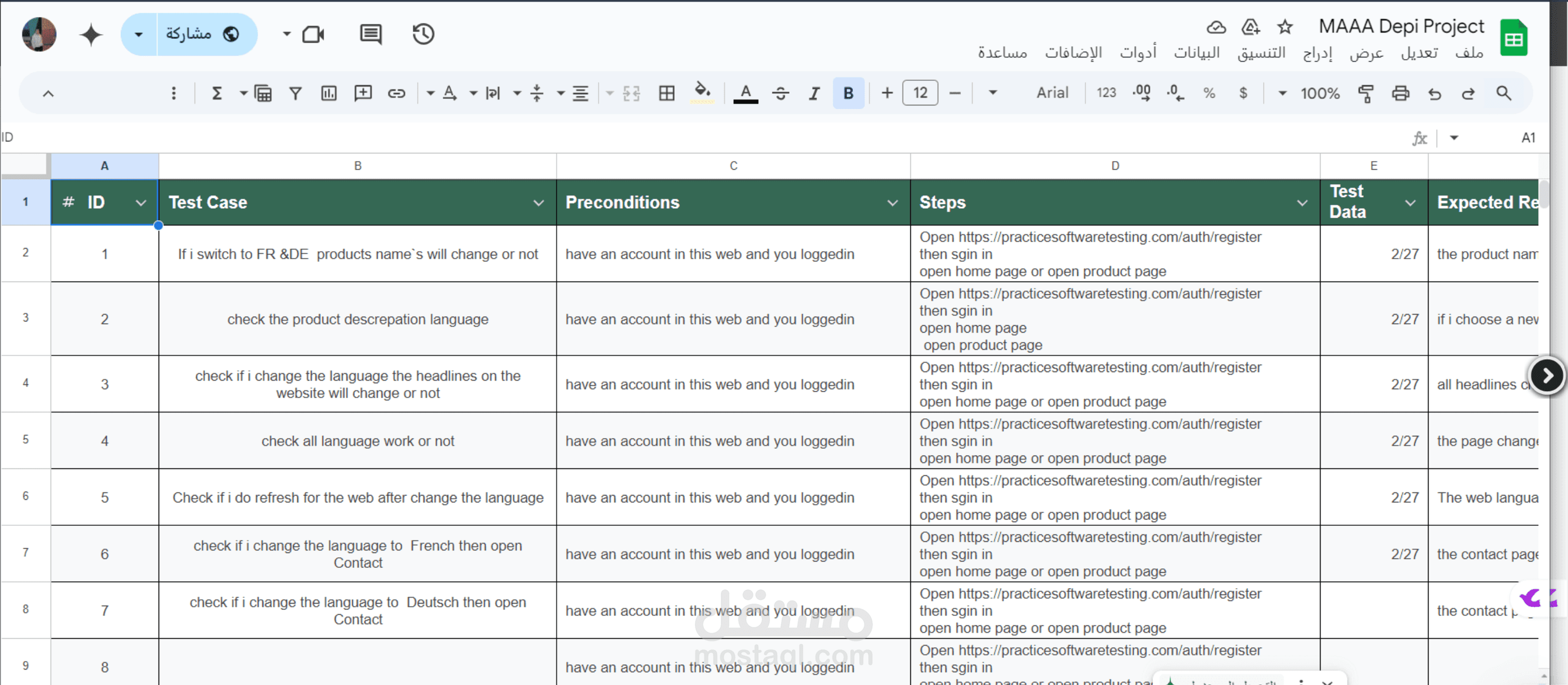1568x685 pixels.
Task: Click the decrease font size minus button
Action: 955,93
